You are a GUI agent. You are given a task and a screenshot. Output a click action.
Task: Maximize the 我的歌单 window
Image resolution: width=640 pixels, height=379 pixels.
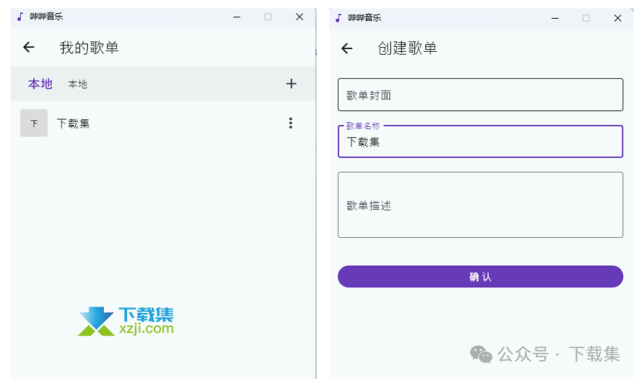[268, 17]
